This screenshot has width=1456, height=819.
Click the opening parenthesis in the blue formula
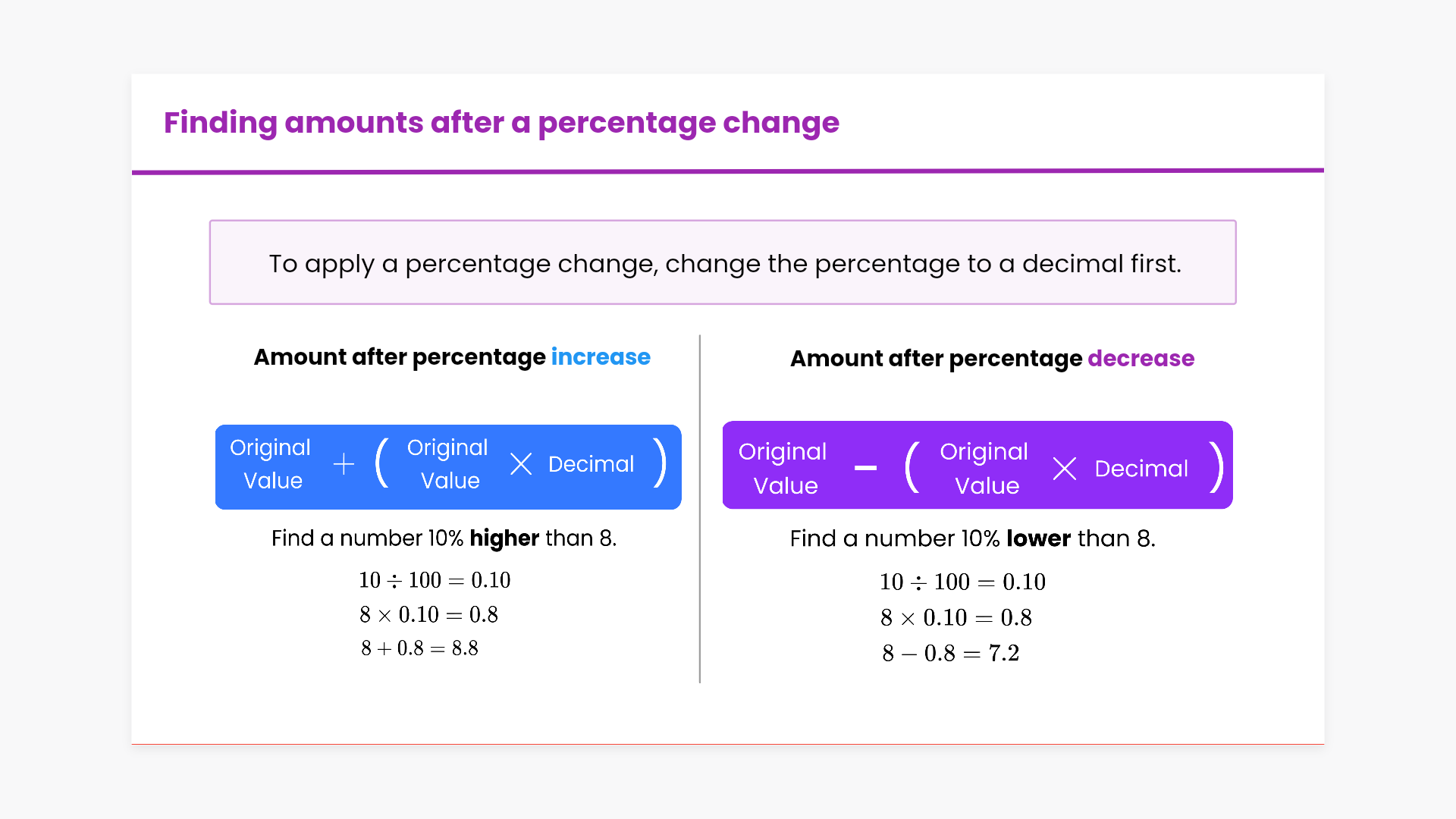[382, 463]
